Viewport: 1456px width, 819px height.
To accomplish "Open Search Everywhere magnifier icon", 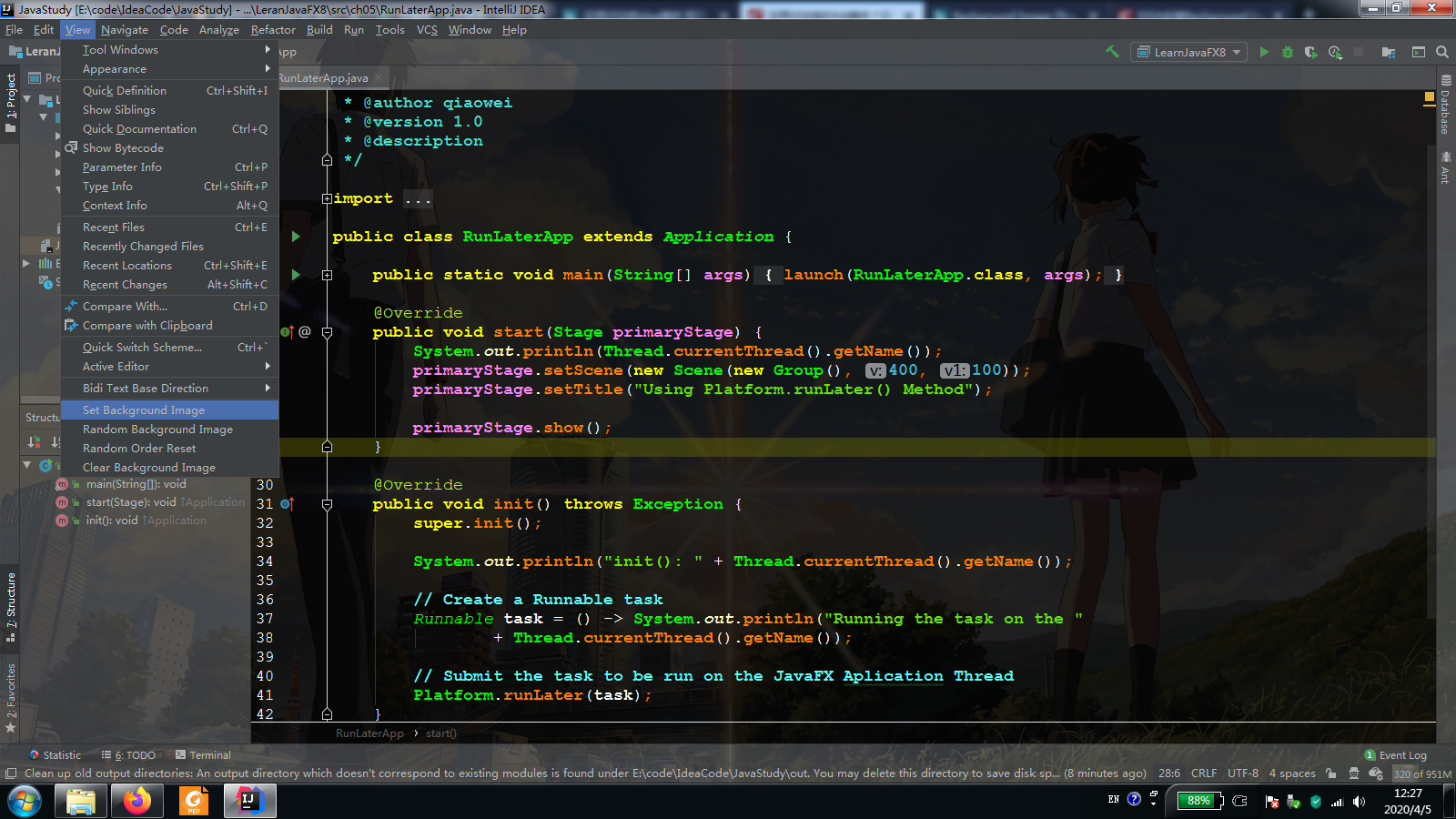I will click(1442, 52).
